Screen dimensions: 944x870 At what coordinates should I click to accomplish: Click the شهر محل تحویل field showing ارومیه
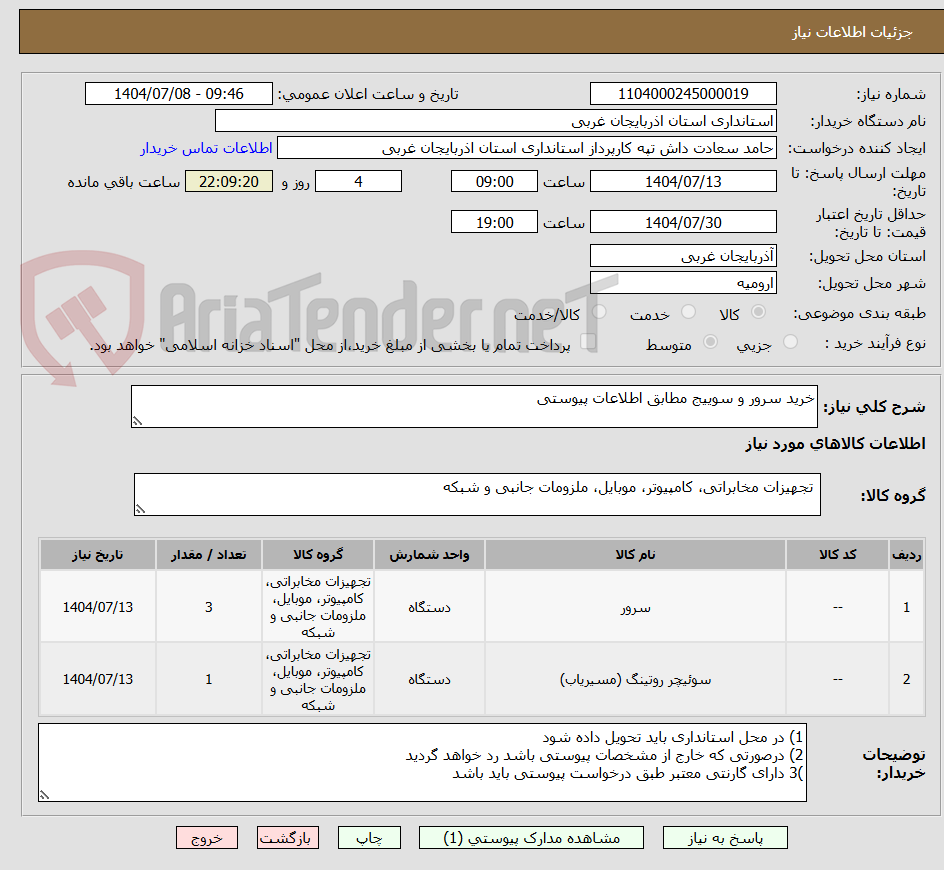coord(683,281)
